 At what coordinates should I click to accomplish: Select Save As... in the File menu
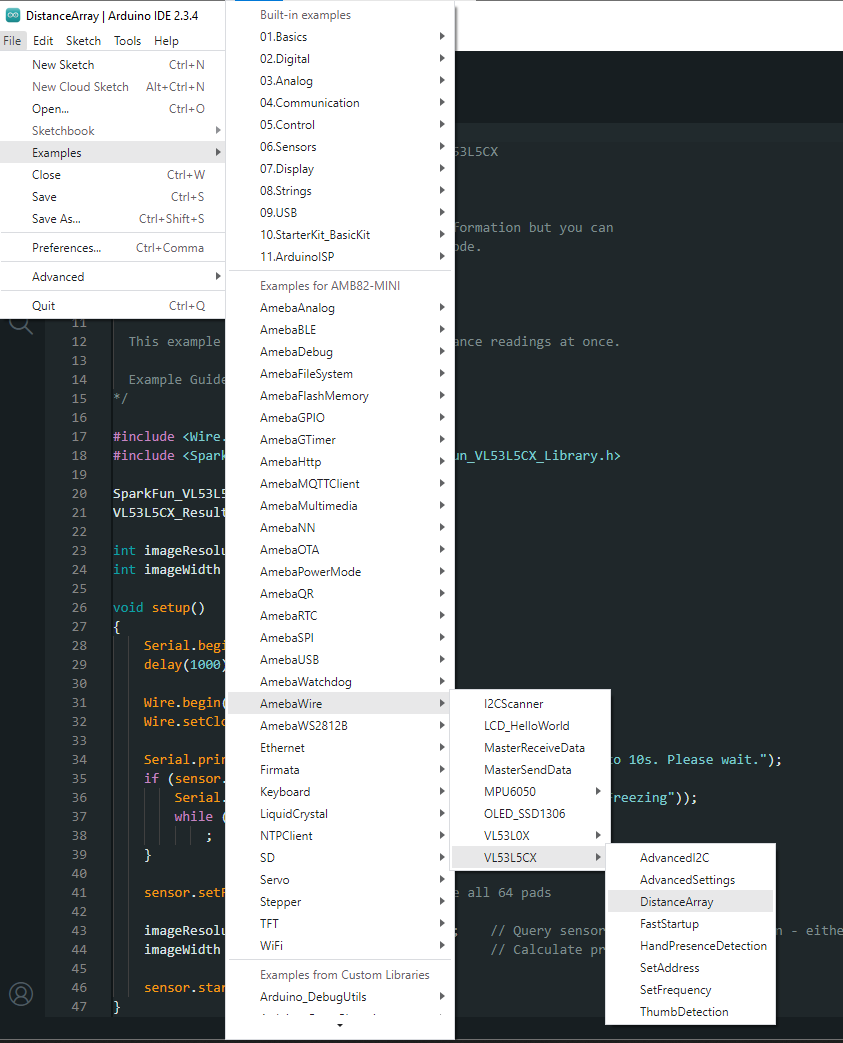click(x=56, y=219)
